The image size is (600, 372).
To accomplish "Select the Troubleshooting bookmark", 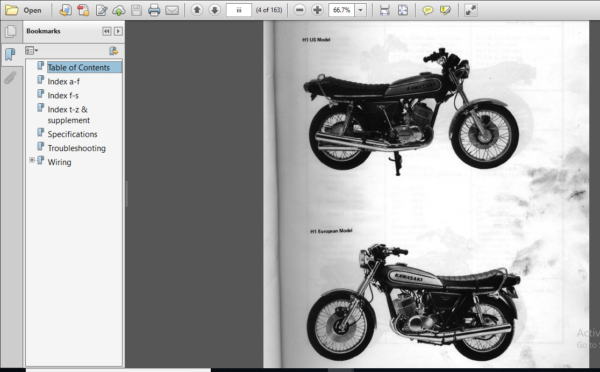I will point(77,148).
